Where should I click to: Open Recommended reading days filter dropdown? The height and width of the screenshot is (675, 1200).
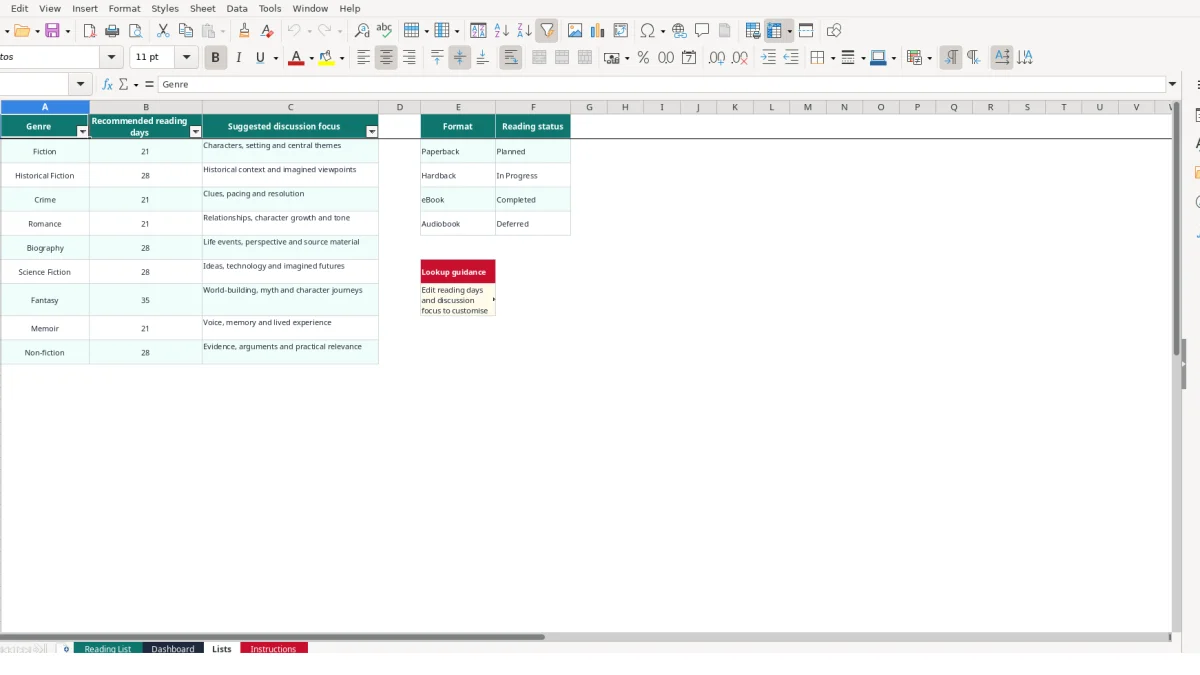tap(196, 132)
